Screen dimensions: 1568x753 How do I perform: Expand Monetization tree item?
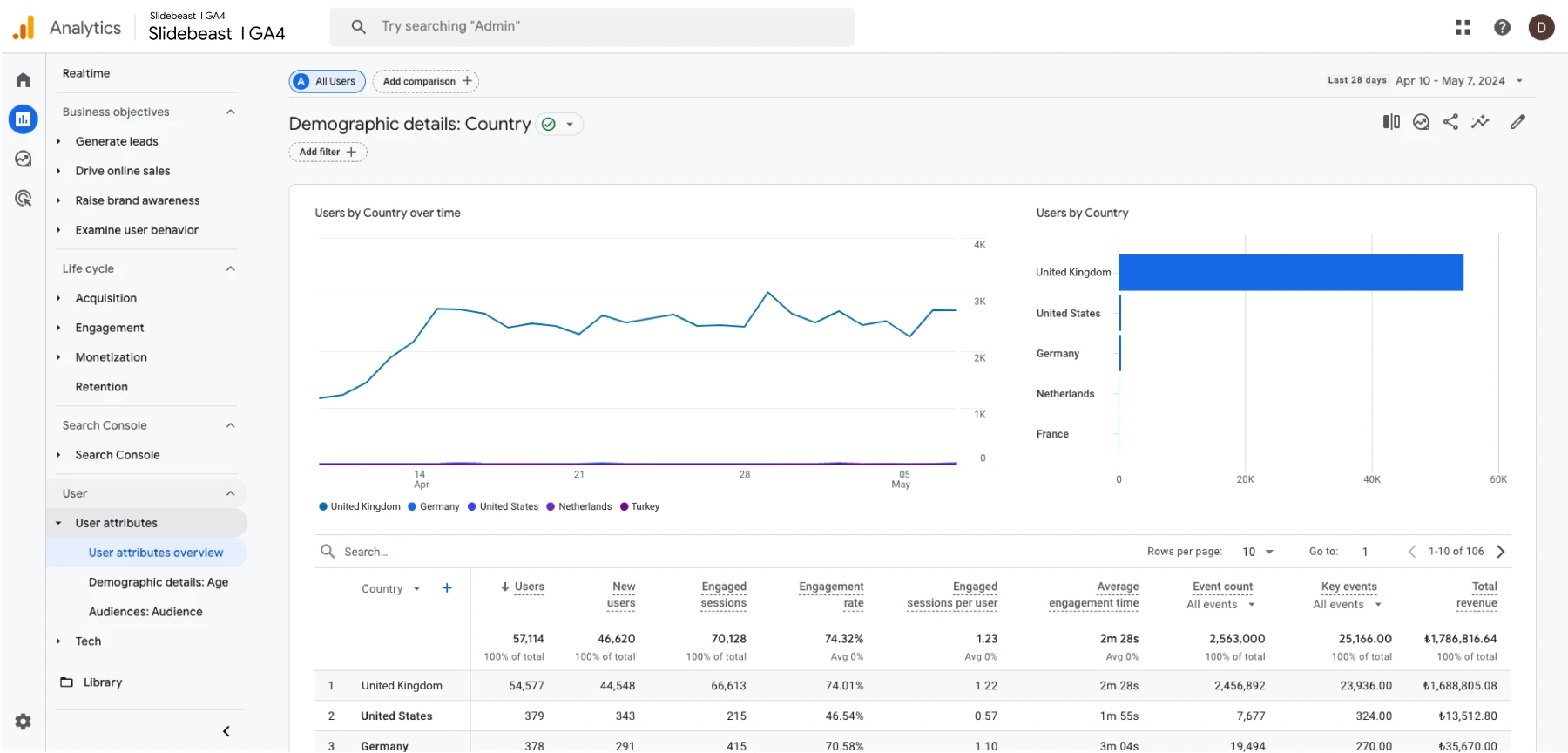tap(58, 357)
